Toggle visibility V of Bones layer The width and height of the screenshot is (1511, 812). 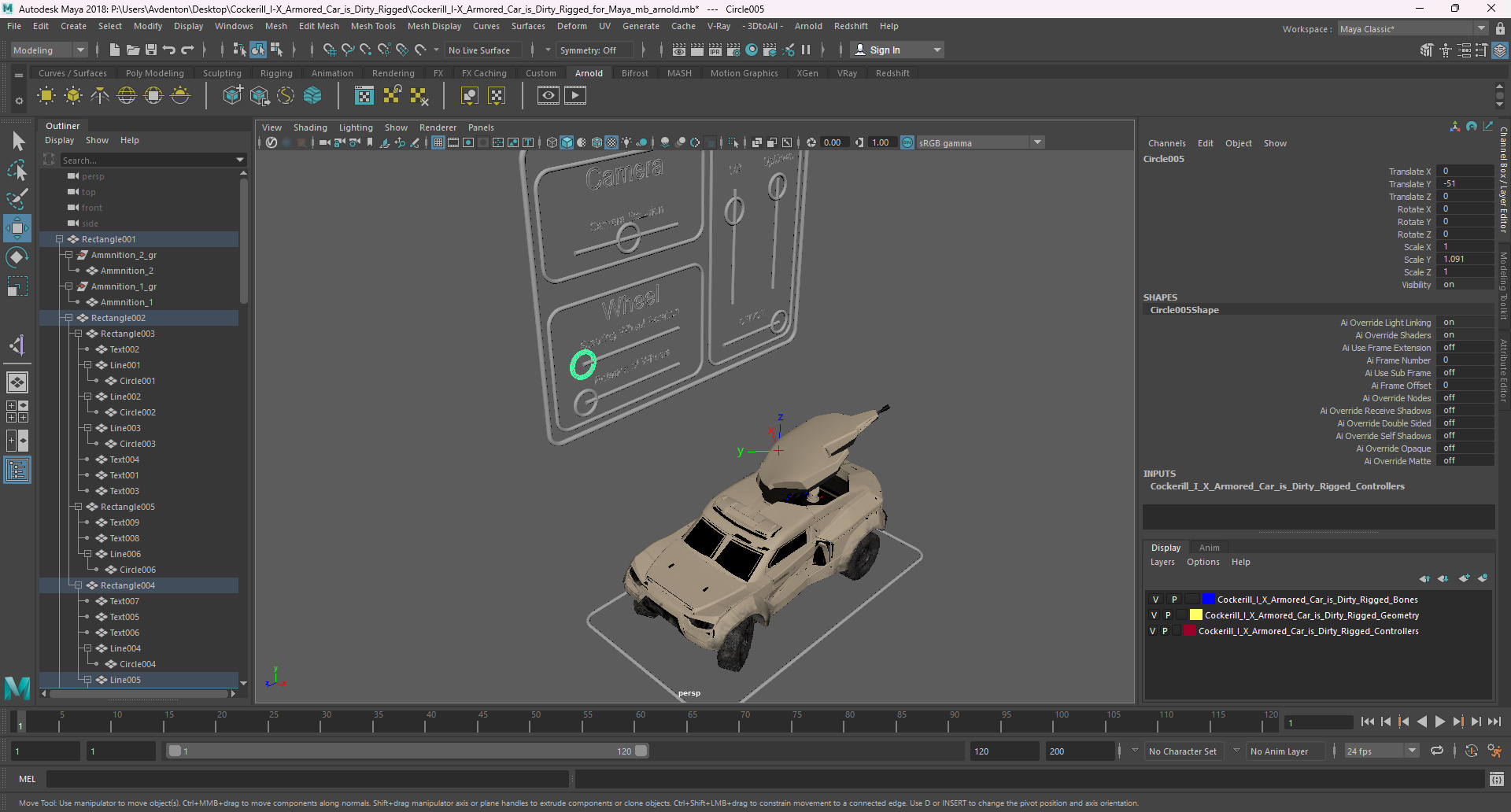click(1155, 600)
